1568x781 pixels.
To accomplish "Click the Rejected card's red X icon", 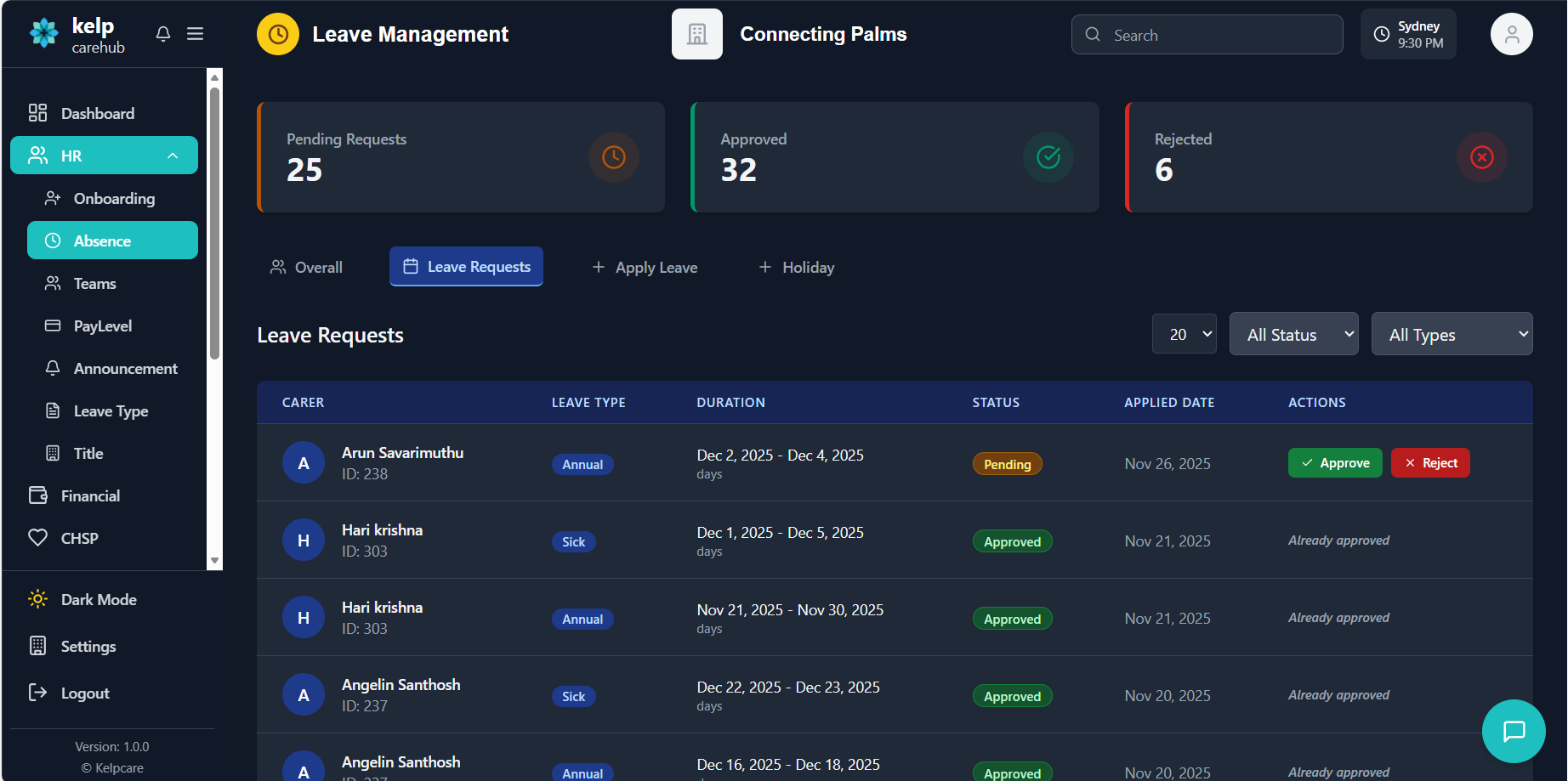I will [x=1481, y=157].
